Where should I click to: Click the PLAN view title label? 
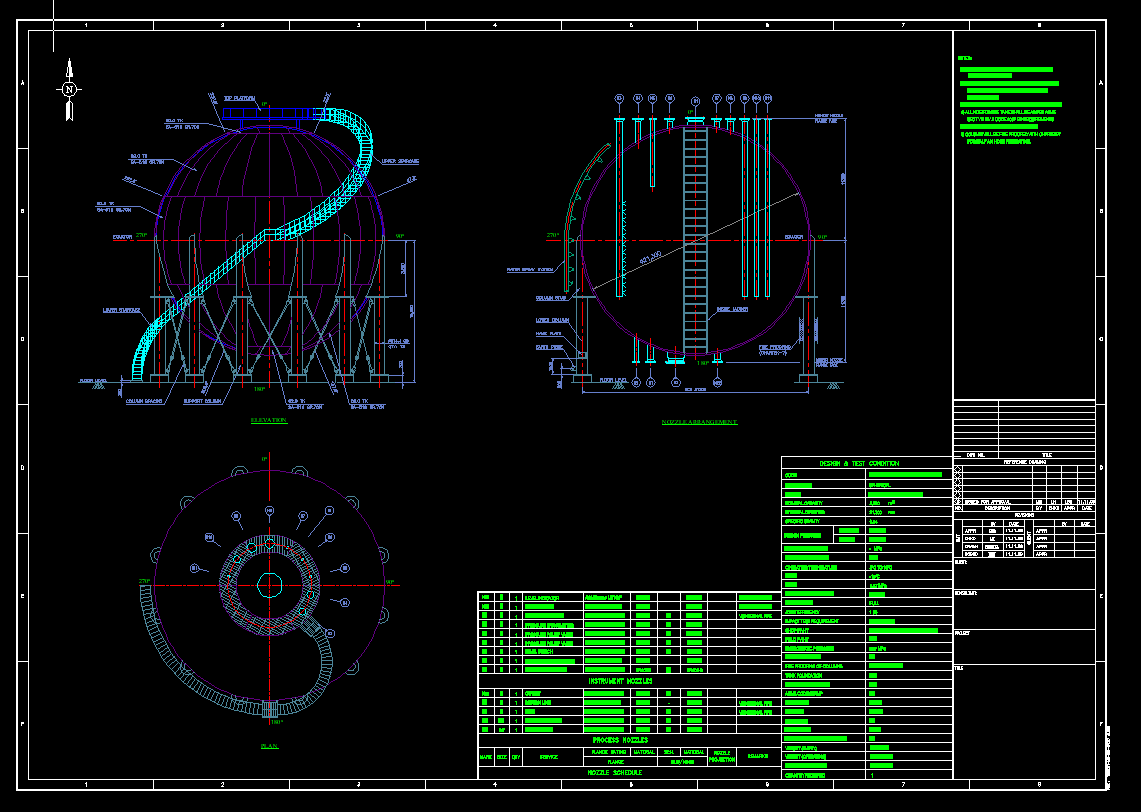(270, 746)
